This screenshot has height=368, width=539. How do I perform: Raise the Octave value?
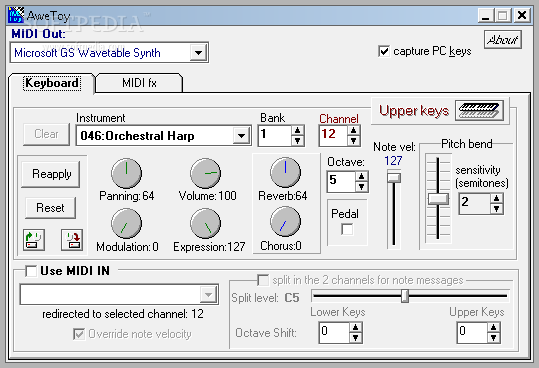click(361, 176)
